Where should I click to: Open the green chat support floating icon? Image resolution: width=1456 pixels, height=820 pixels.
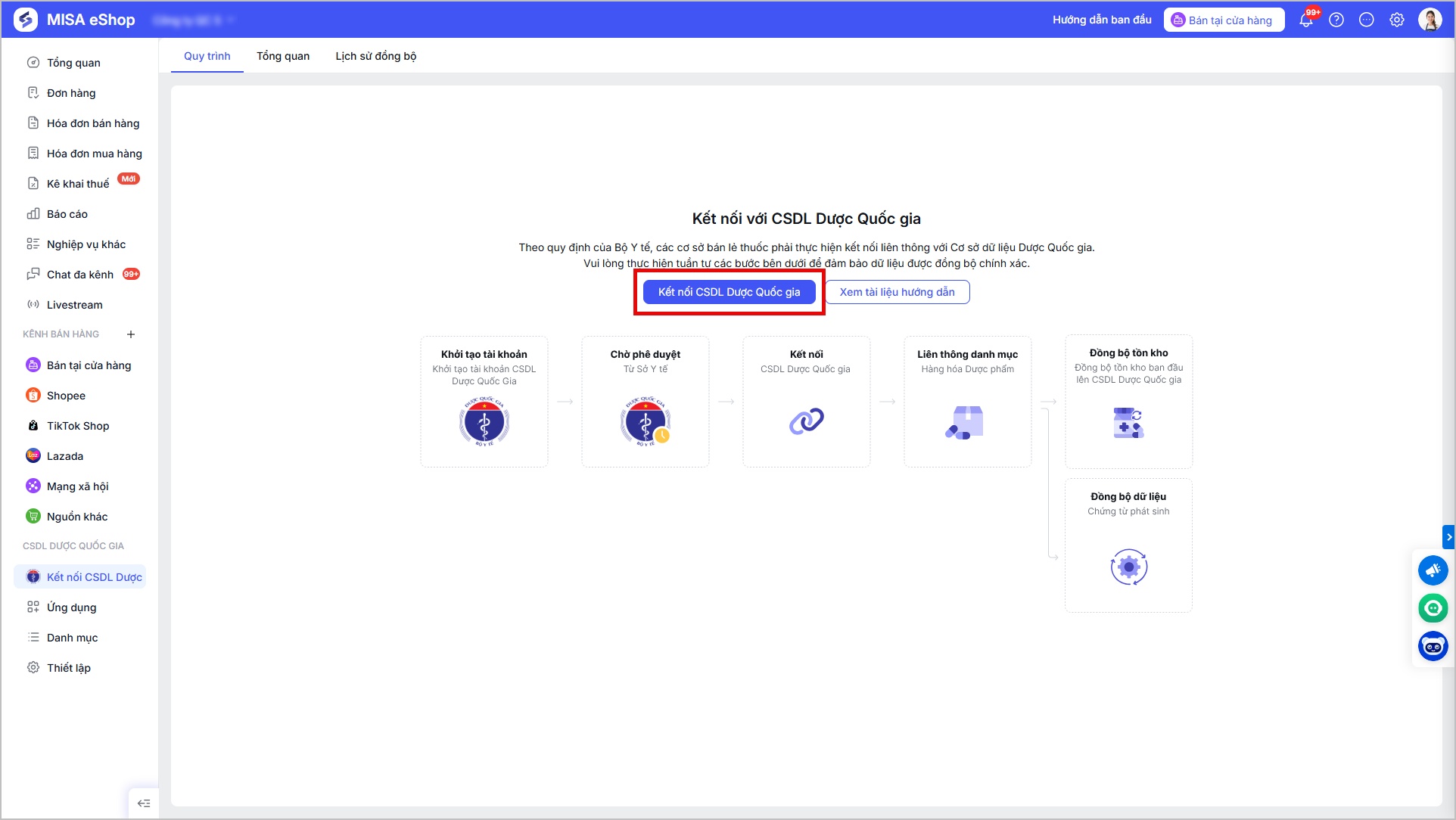click(1433, 608)
